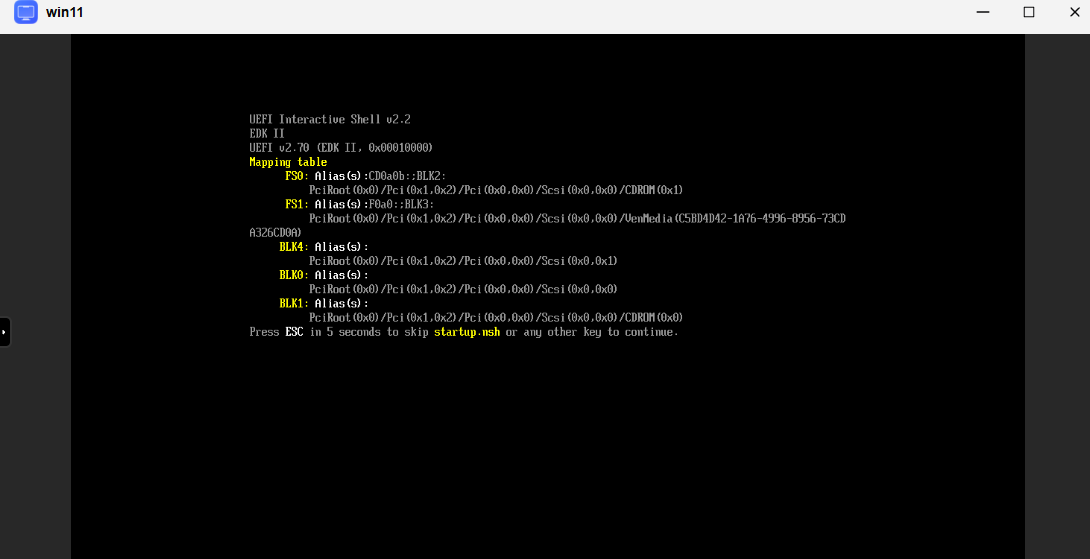This screenshot has width=1090, height=559.
Task: Click 'UEFI Interactive Shell v2.2' line
Action: [x=330, y=120]
